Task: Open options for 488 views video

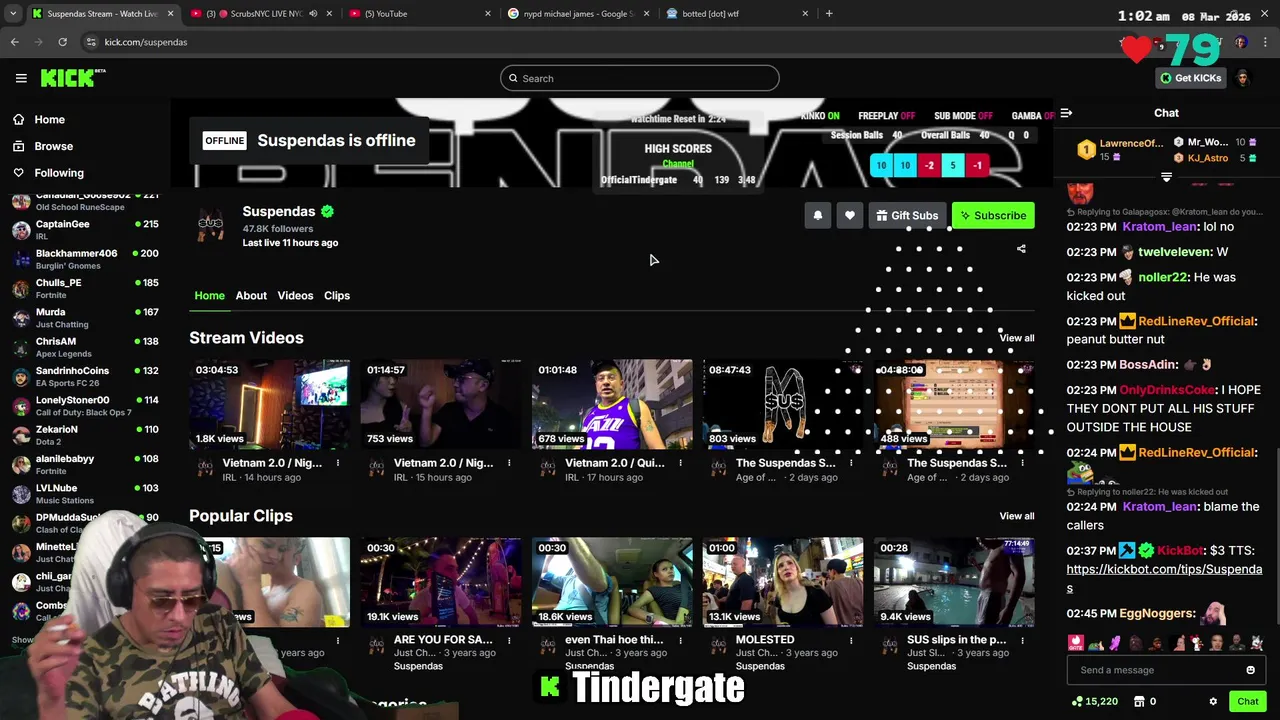Action: coord(1022,463)
